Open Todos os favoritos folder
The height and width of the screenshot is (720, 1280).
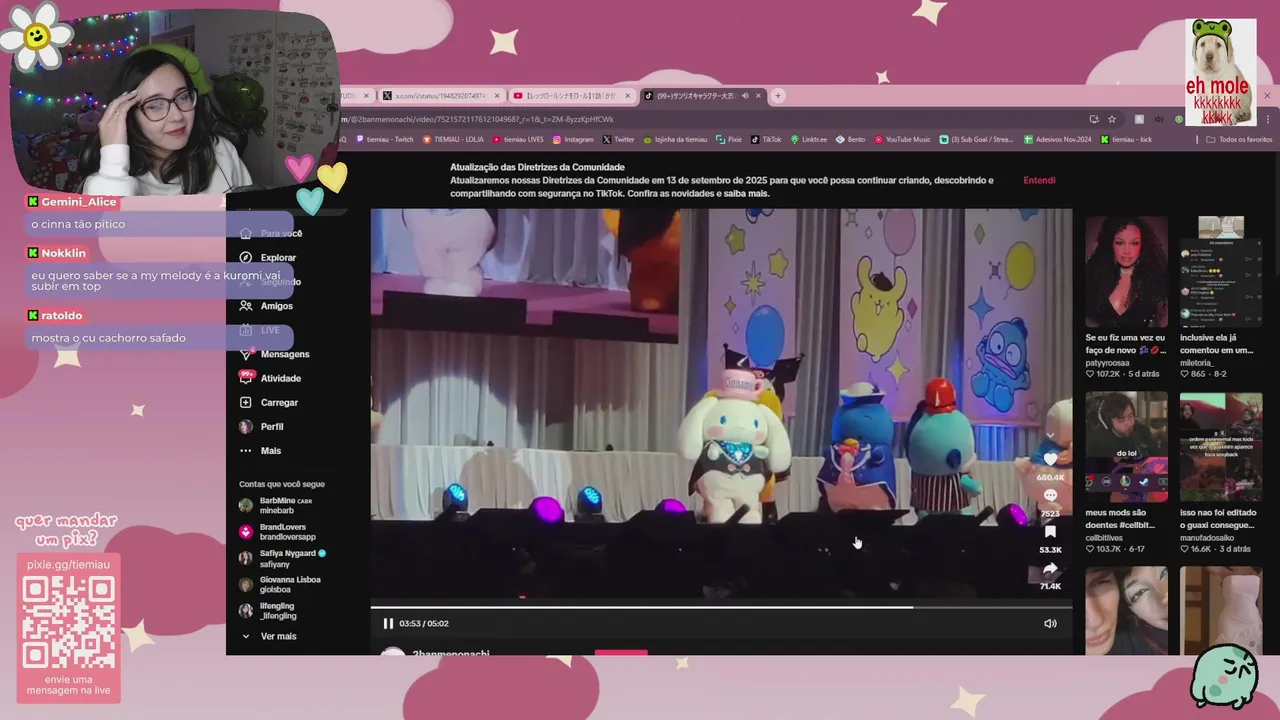pyautogui.click(x=1239, y=140)
